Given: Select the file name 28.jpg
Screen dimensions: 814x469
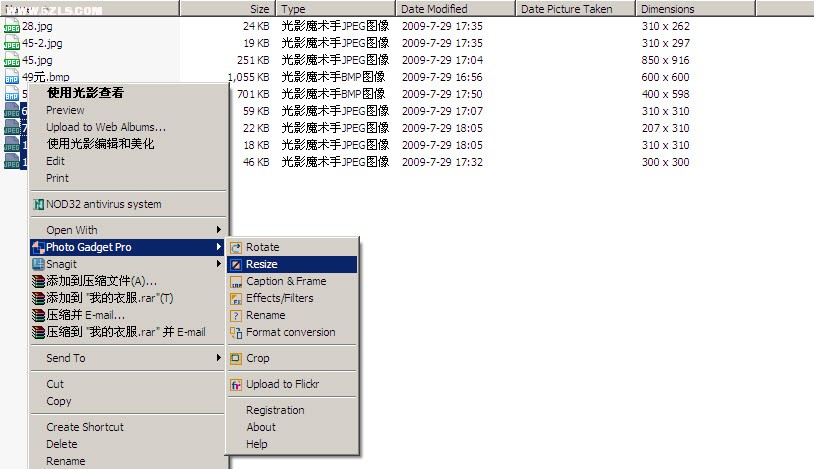Looking at the screenshot, I should click(37, 26).
